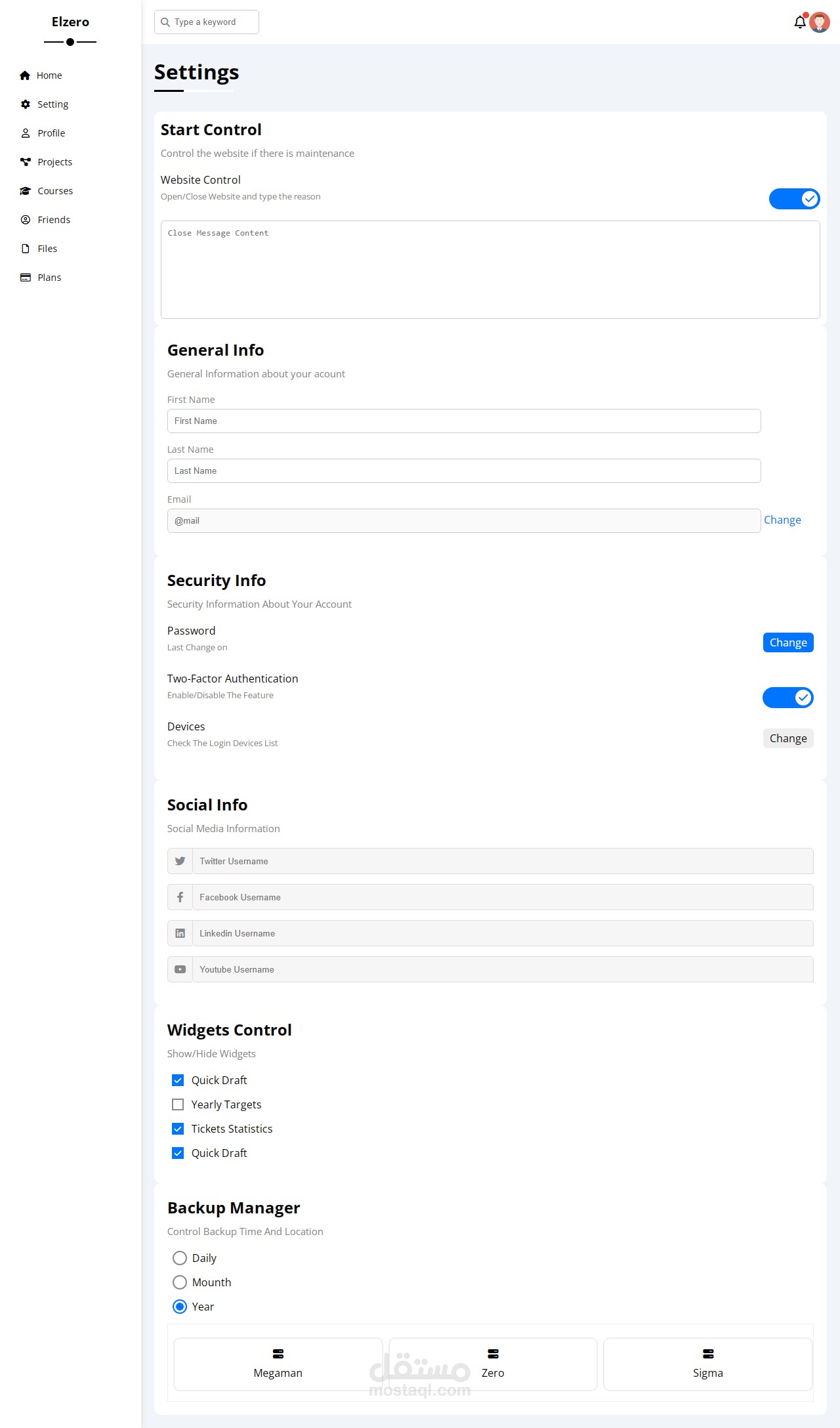Screen dimensions: 840x1428
Task: Click the Home house icon in sidebar
Action: pyautogui.click(x=25, y=75)
